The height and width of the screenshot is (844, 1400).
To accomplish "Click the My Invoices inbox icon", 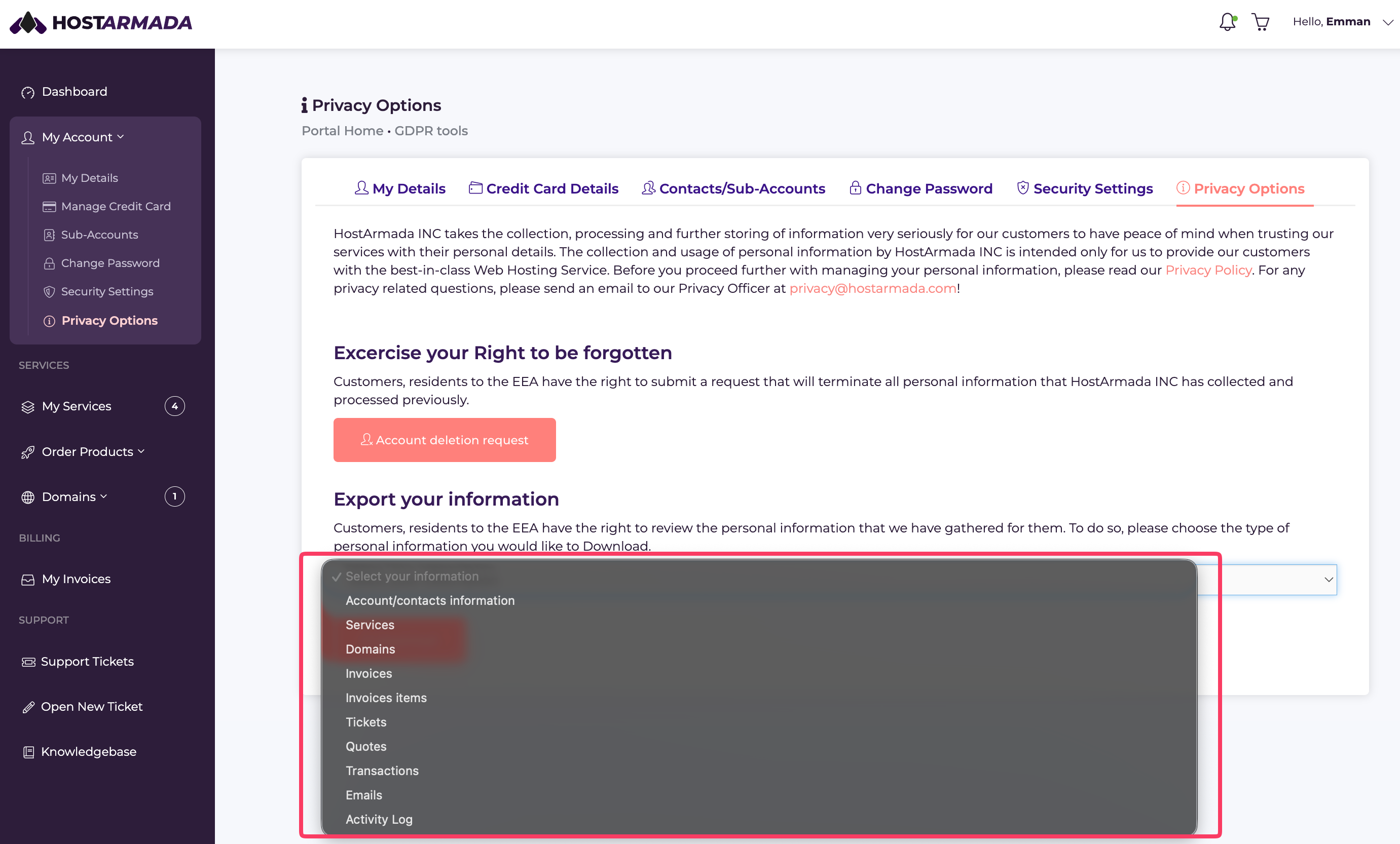I will [28, 580].
